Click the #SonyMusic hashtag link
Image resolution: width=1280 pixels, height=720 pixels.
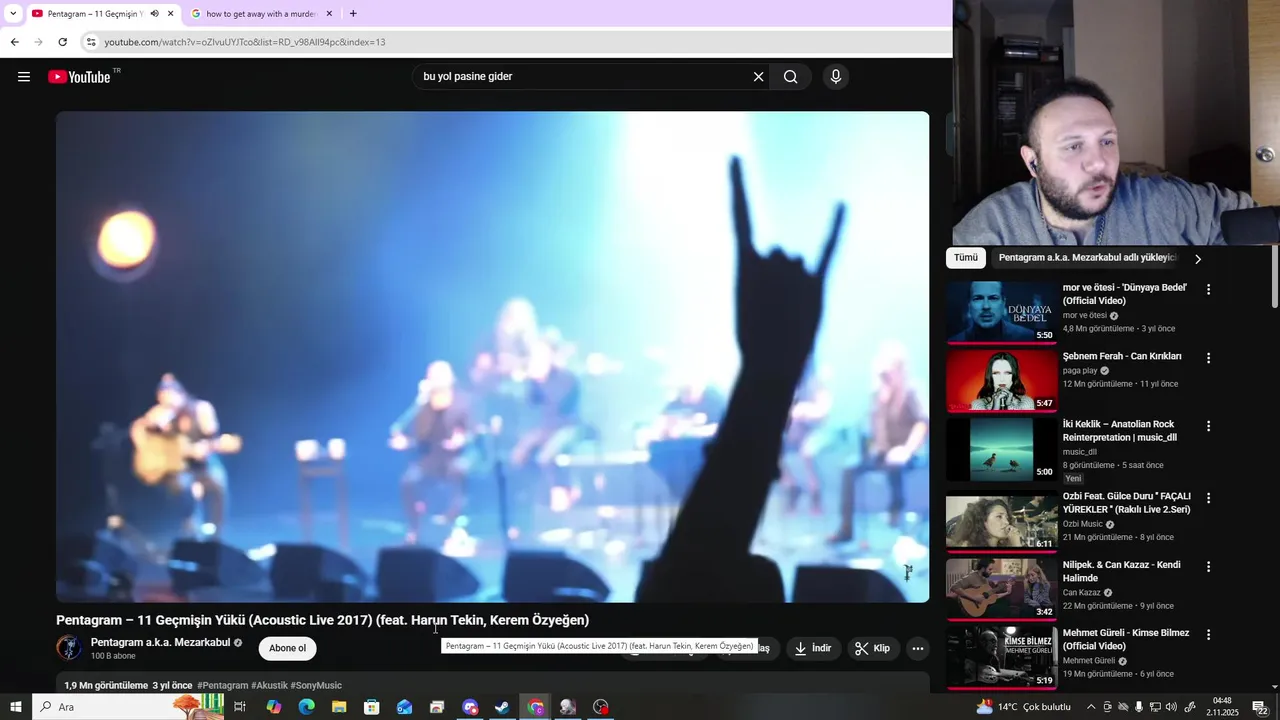pyautogui.click(x=316, y=686)
